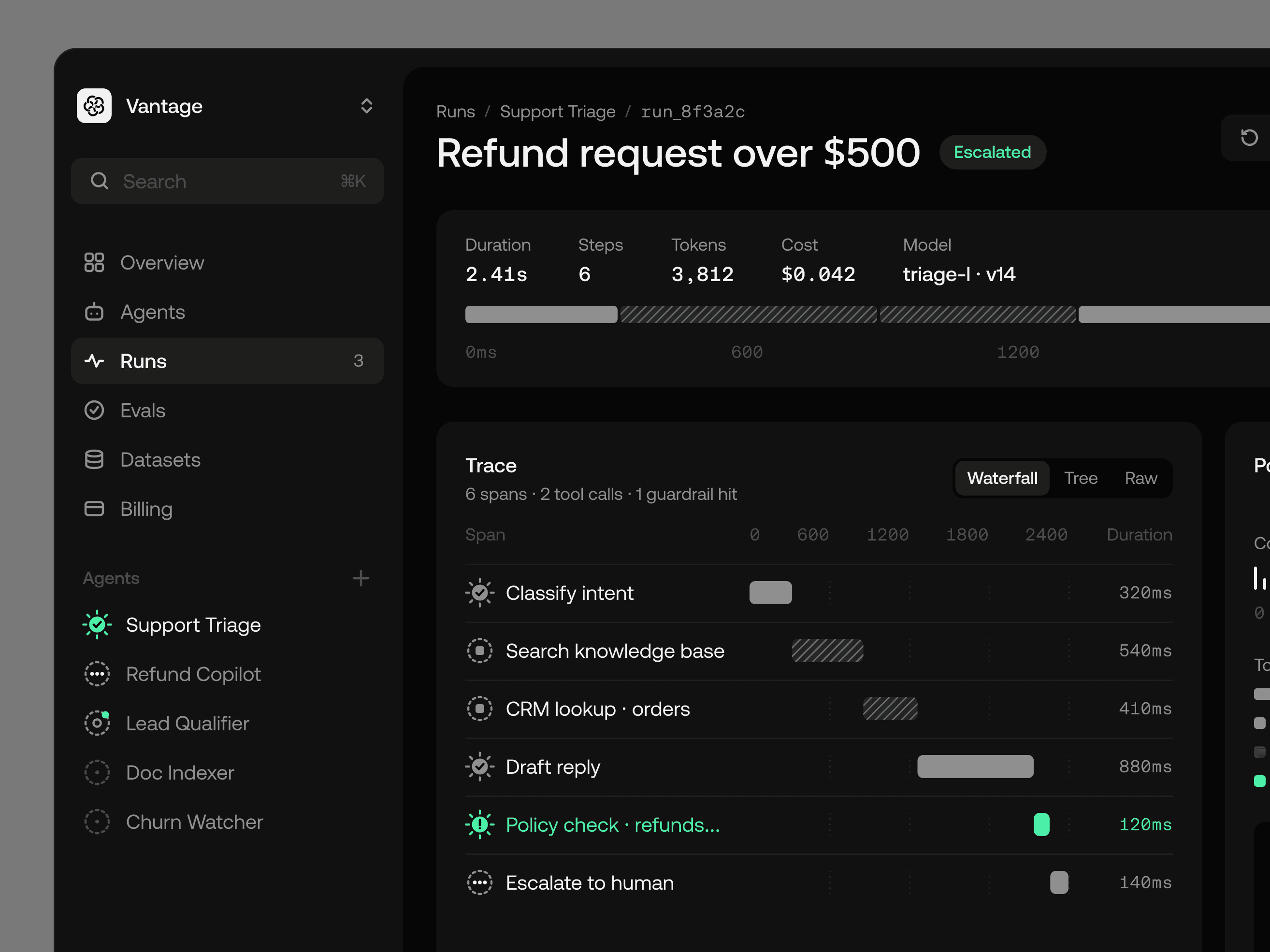Select Runs in the sidebar
The height and width of the screenshot is (952, 1270).
[227, 361]
